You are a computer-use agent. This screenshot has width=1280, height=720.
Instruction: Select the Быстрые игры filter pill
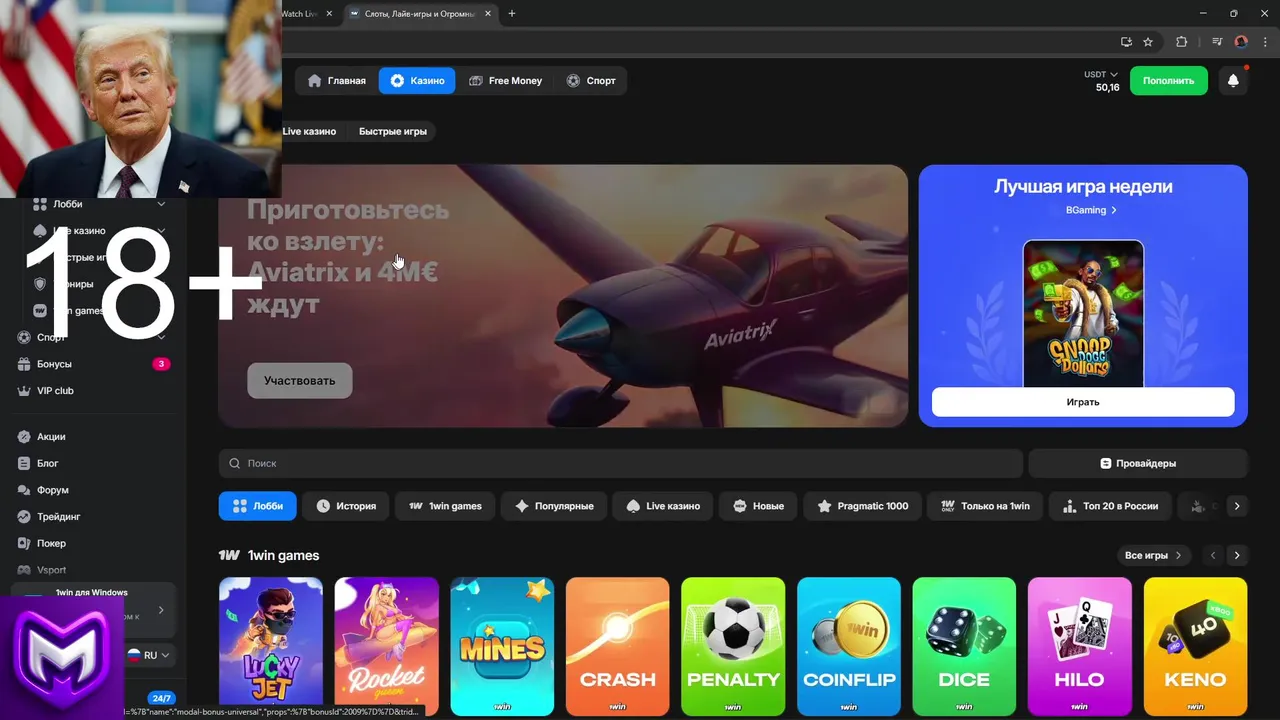[x=393, y=131]
